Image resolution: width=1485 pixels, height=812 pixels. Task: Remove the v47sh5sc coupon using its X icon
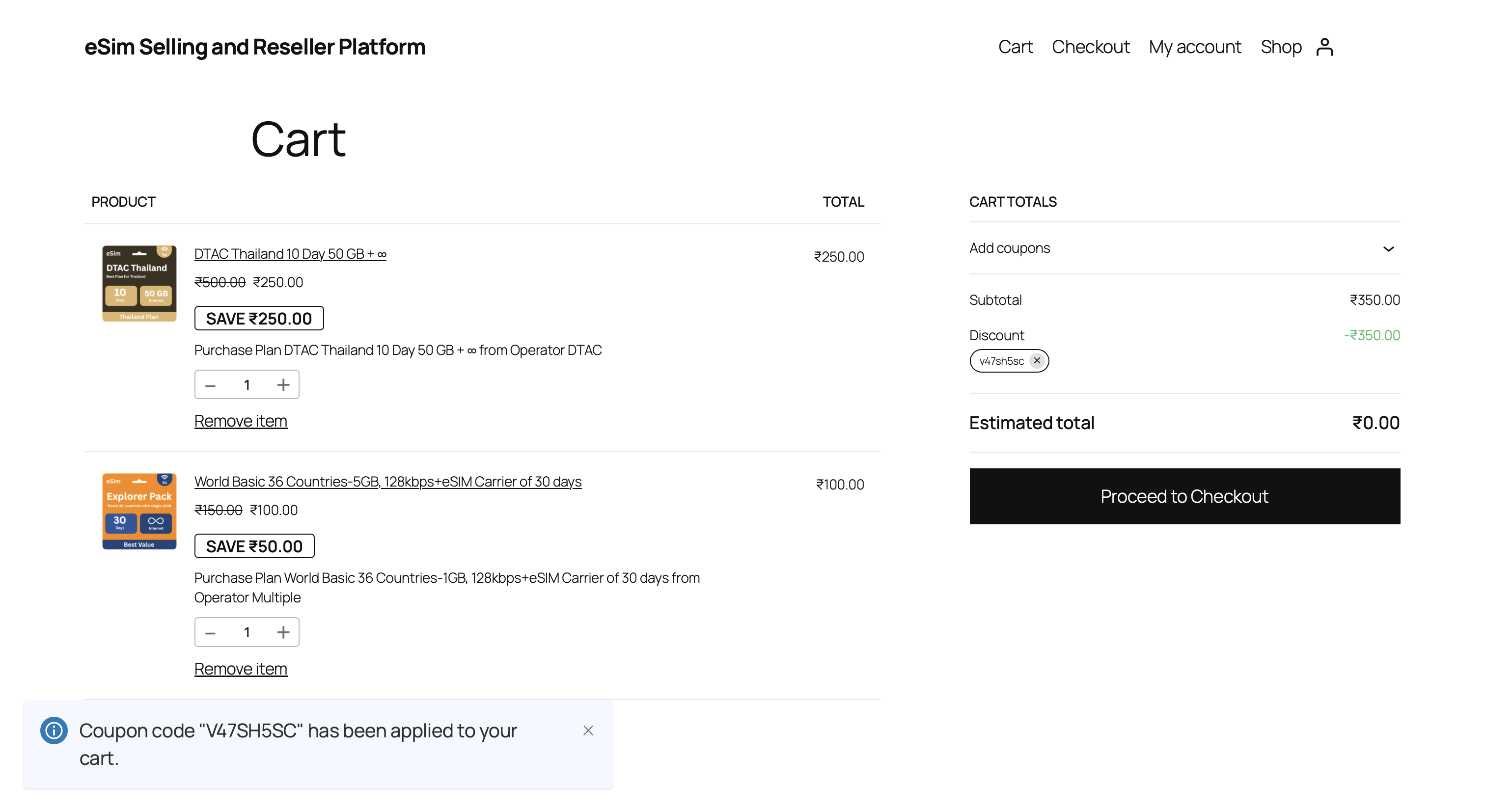tap(1037, 361)
